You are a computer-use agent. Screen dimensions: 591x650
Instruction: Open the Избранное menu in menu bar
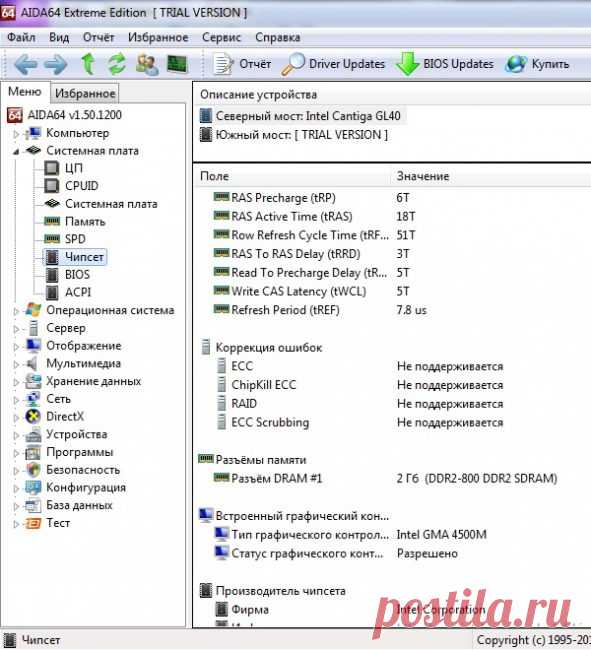click(158, 37)
